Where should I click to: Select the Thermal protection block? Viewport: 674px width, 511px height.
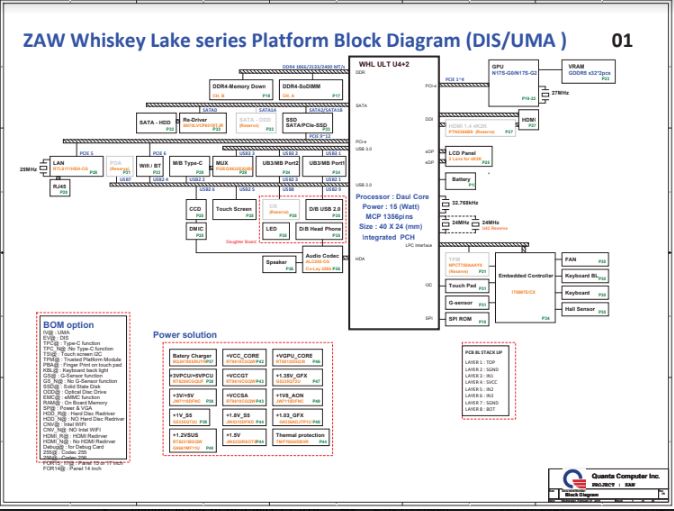click(301, 438)
